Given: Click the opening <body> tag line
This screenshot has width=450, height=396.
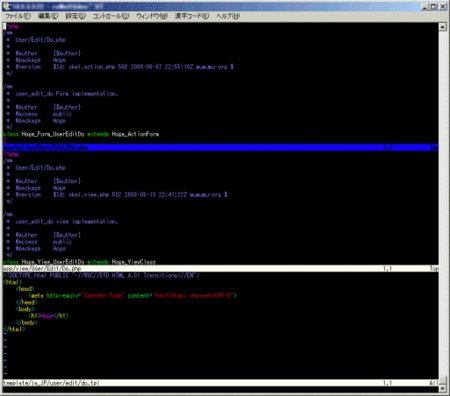Looking at the screenshot, I should 25,309.
